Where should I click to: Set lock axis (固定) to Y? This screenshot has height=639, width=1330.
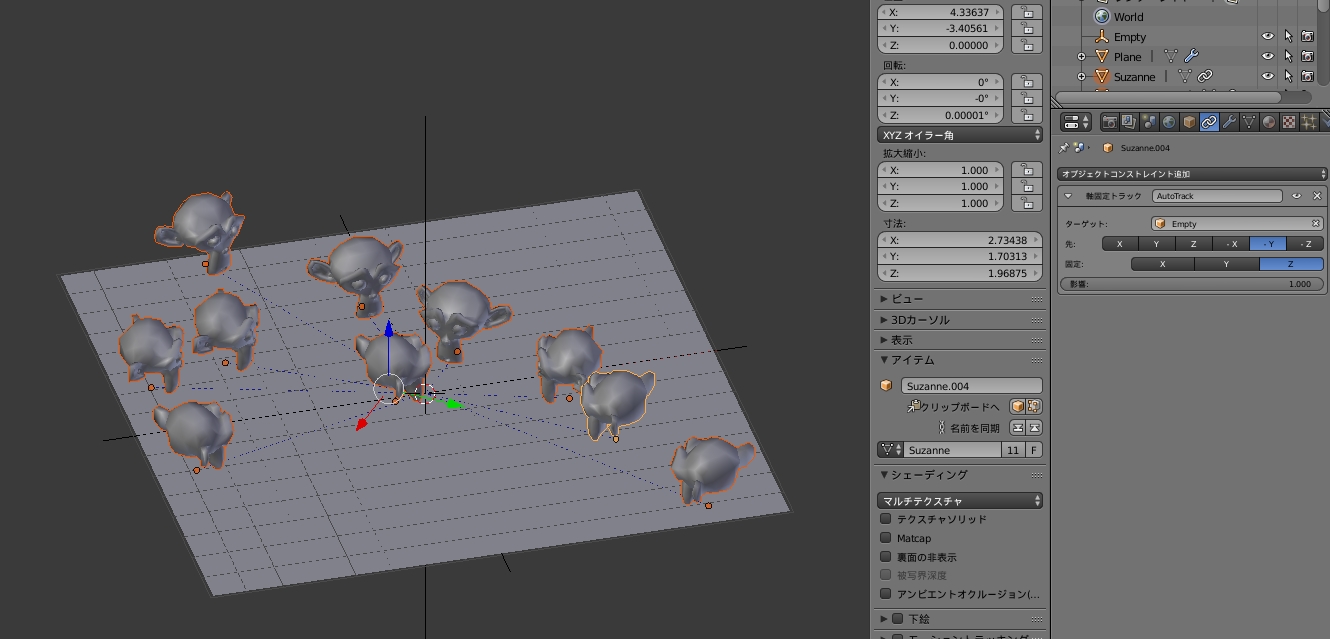1227,264
